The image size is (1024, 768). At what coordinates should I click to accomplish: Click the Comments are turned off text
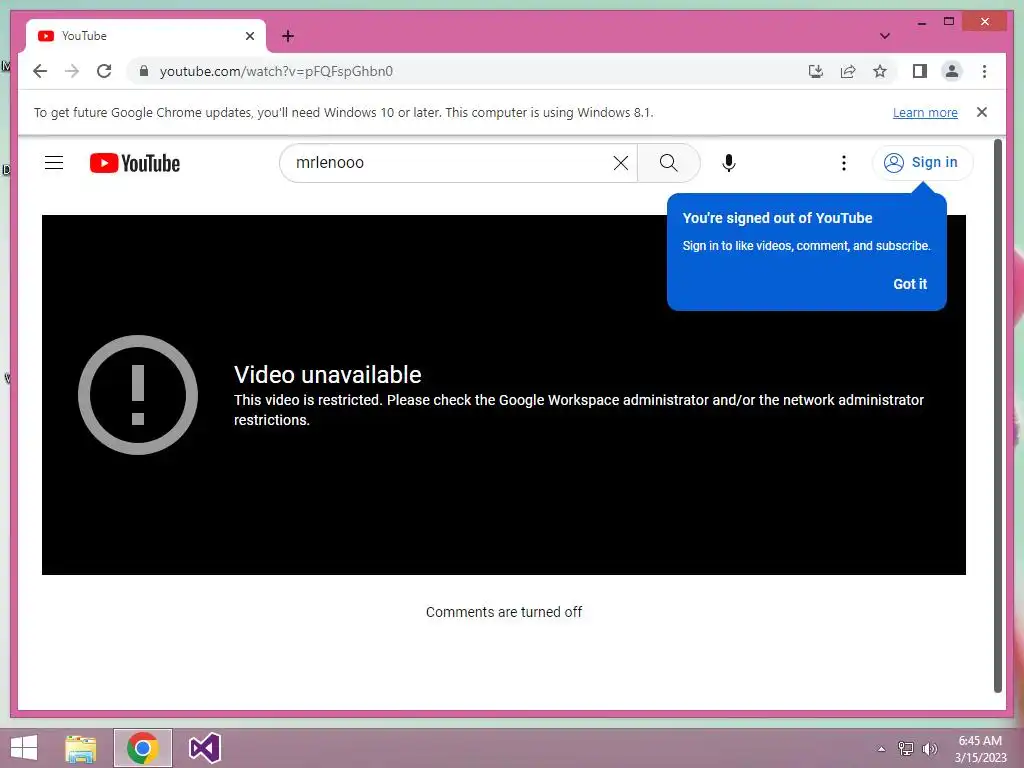(x=504, y=612)
